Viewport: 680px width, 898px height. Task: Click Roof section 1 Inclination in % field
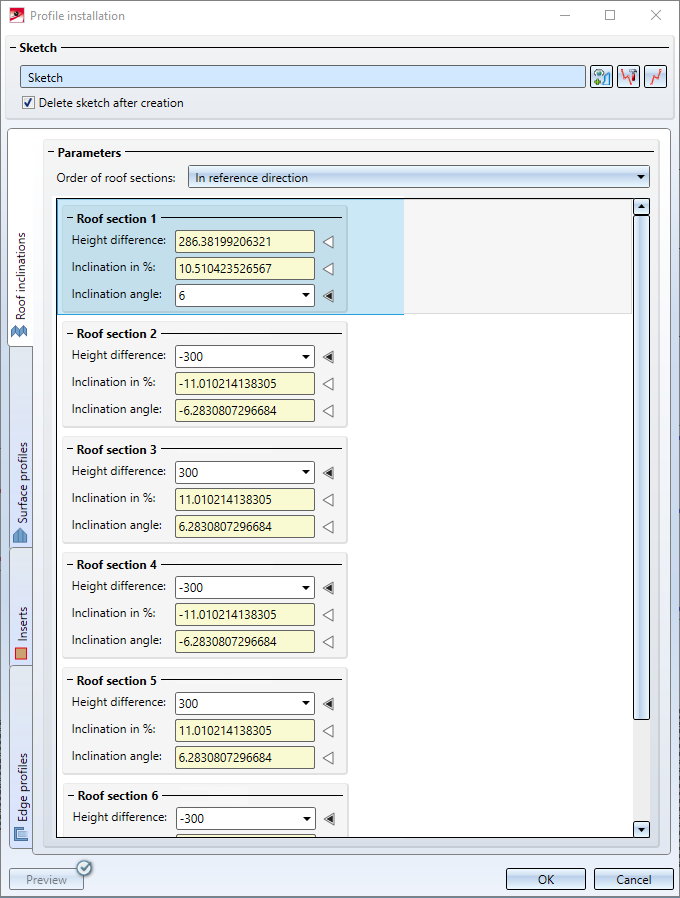pyautogui.click(x=245, y=269)
